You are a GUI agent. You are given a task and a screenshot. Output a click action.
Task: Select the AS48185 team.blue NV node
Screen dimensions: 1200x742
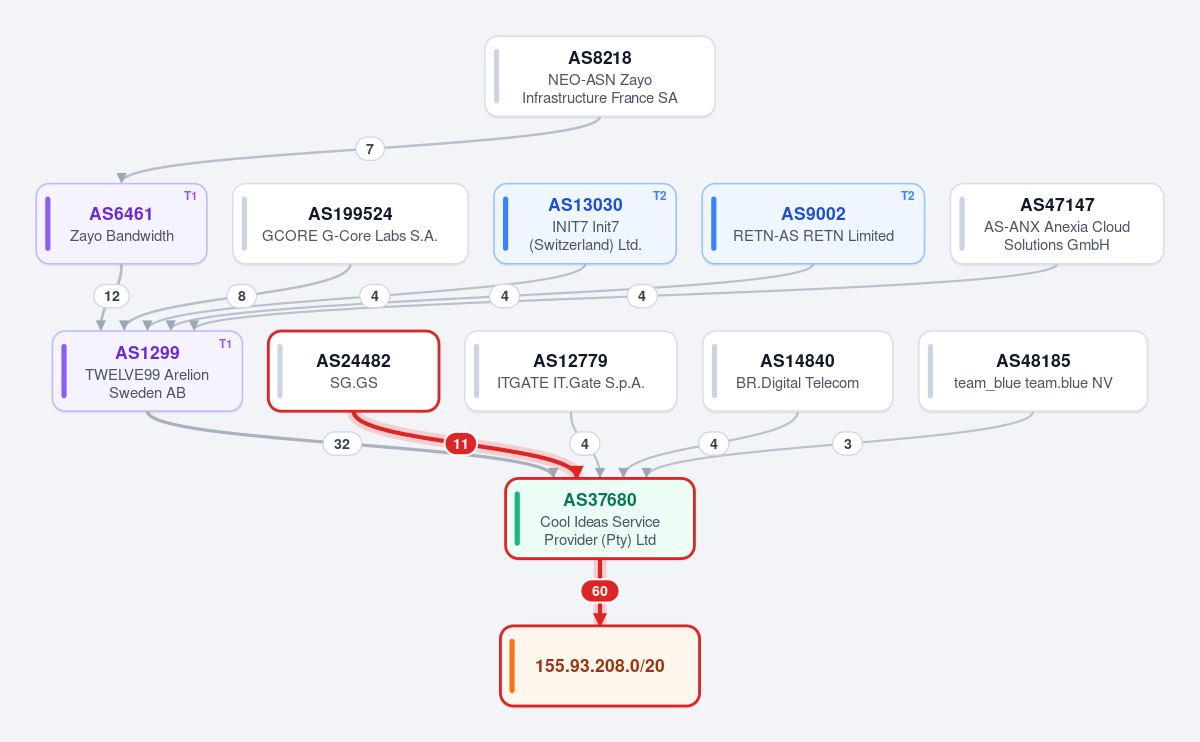(1033, 371)
